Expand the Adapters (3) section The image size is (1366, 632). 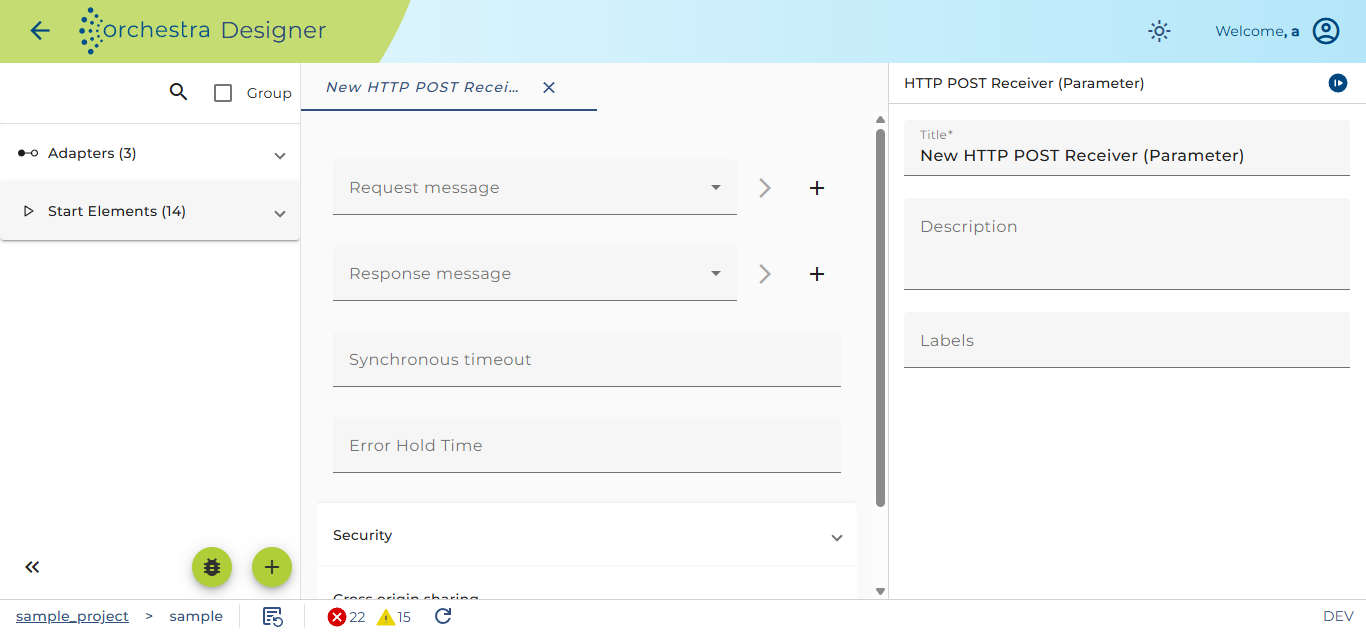tap(150, 153)
